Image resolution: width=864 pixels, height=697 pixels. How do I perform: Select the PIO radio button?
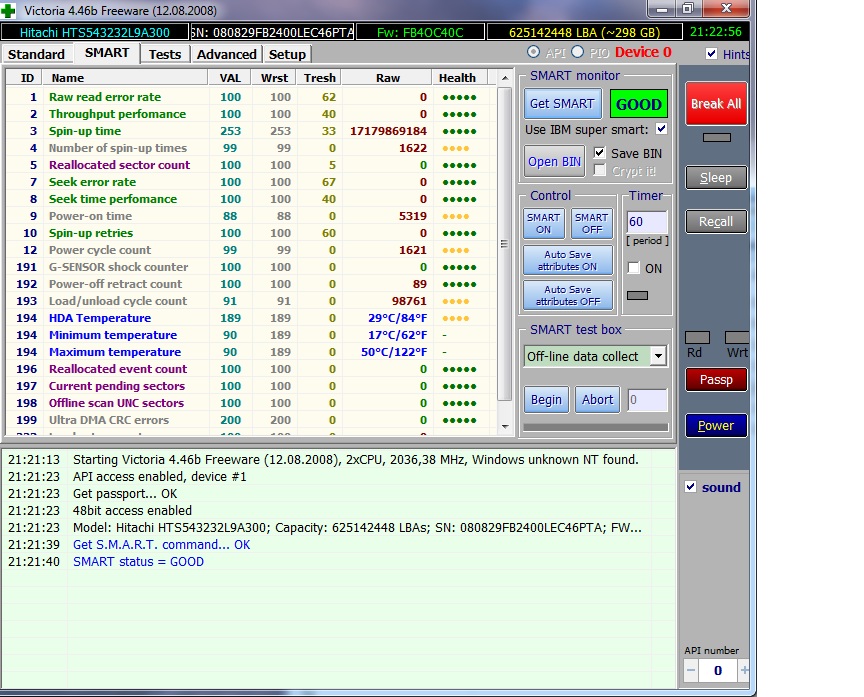coord(577,52)
